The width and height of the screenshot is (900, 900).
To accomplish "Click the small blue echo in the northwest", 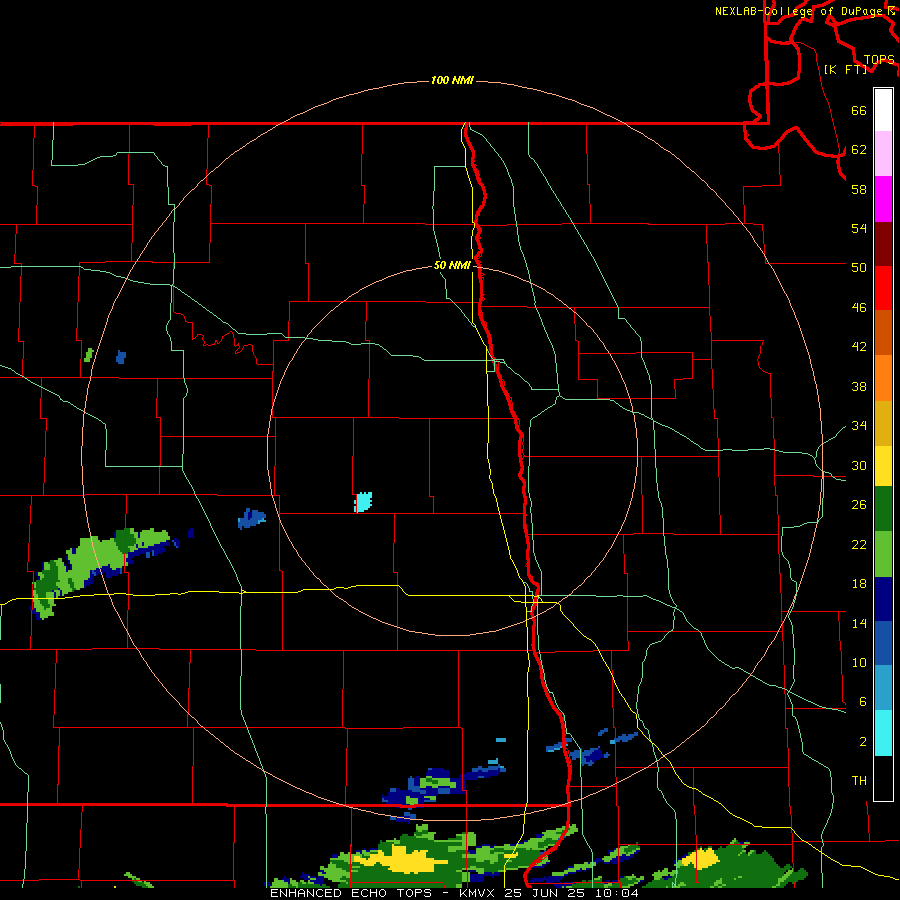I will pyautogui.click(x=121, y=357).
